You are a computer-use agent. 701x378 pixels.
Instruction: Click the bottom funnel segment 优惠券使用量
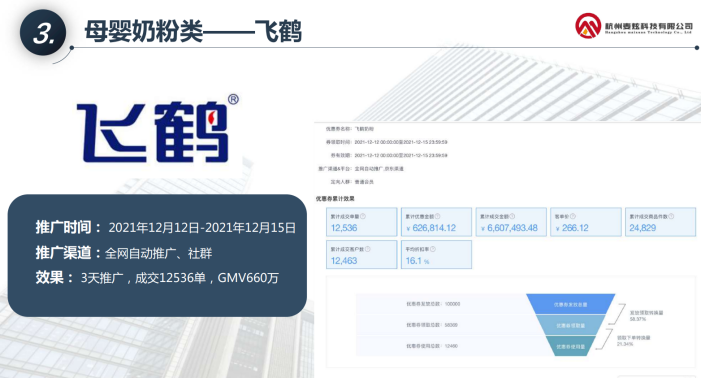(570, 346)
